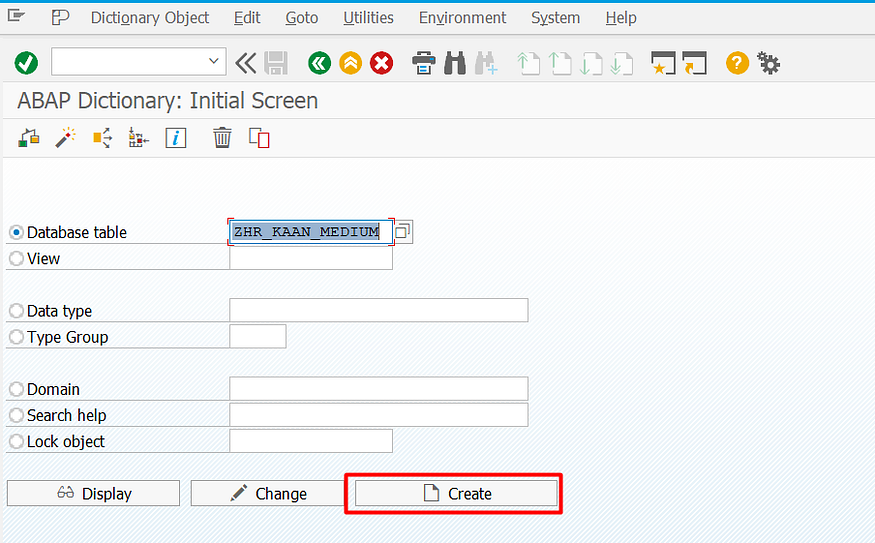Click the Activate magic wand icon

pyautogui.click(x=65, y=137)
